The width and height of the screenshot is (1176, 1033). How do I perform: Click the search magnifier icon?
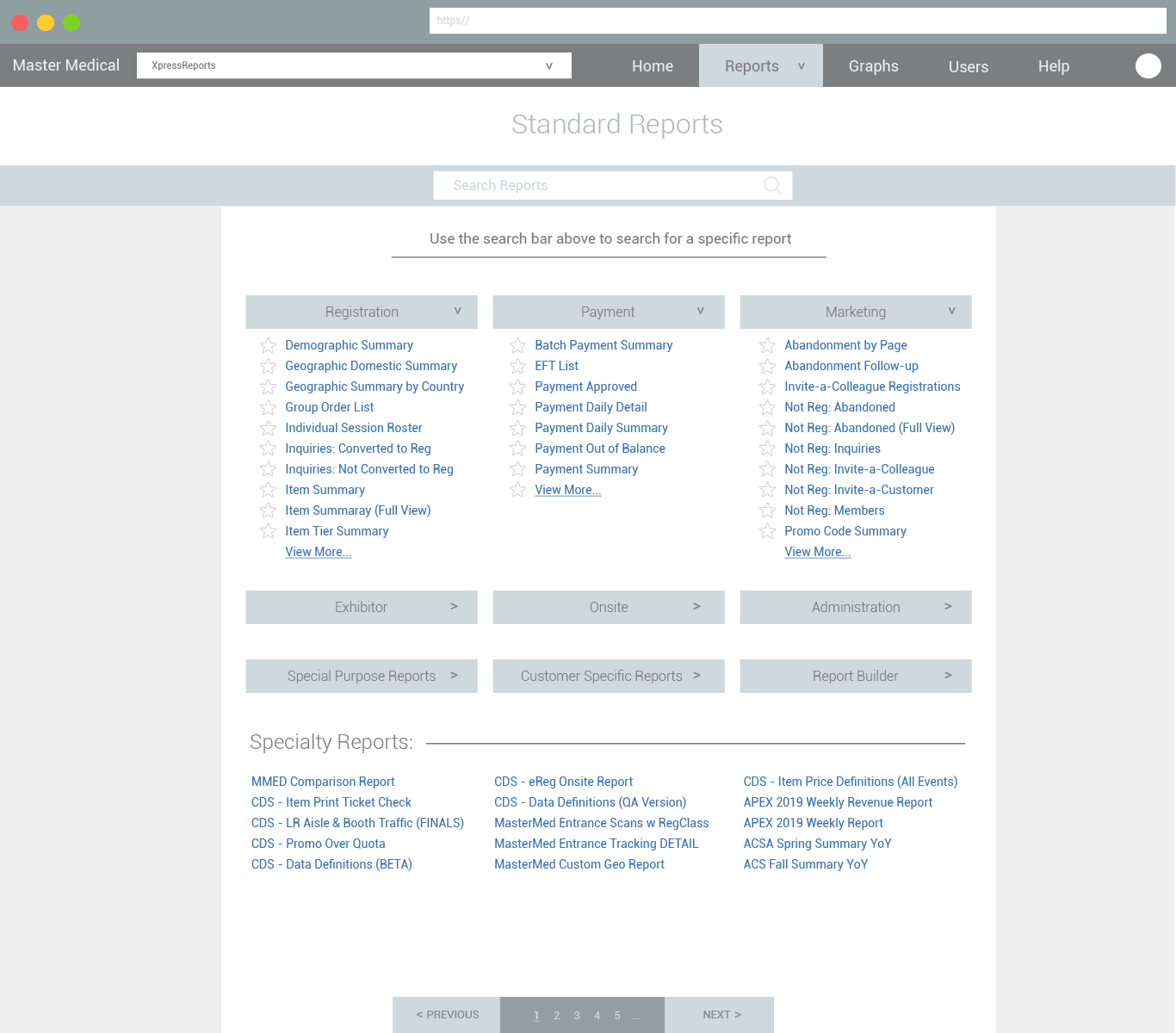point(773,185)
